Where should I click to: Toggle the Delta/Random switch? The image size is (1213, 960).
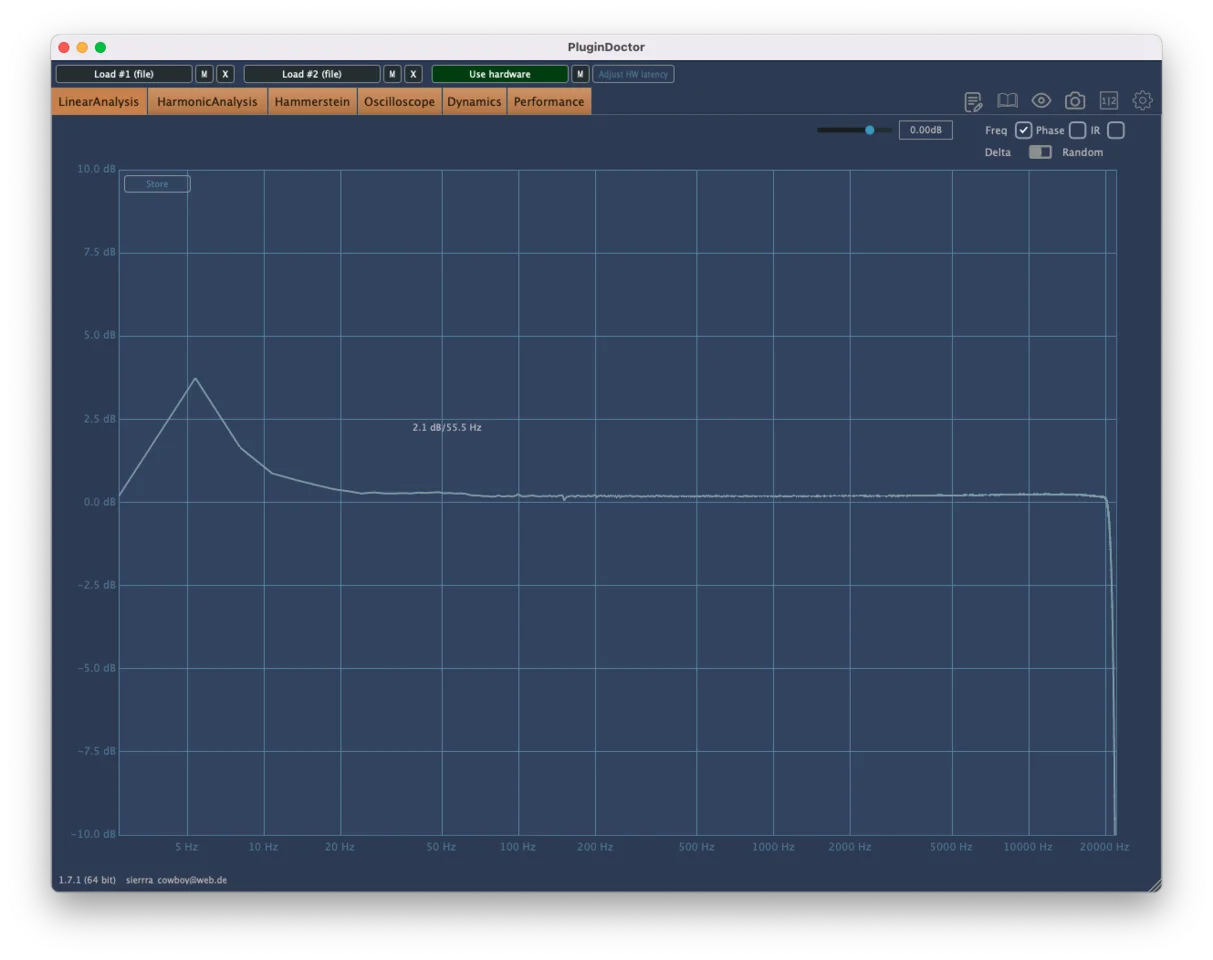pos(1040,152)
